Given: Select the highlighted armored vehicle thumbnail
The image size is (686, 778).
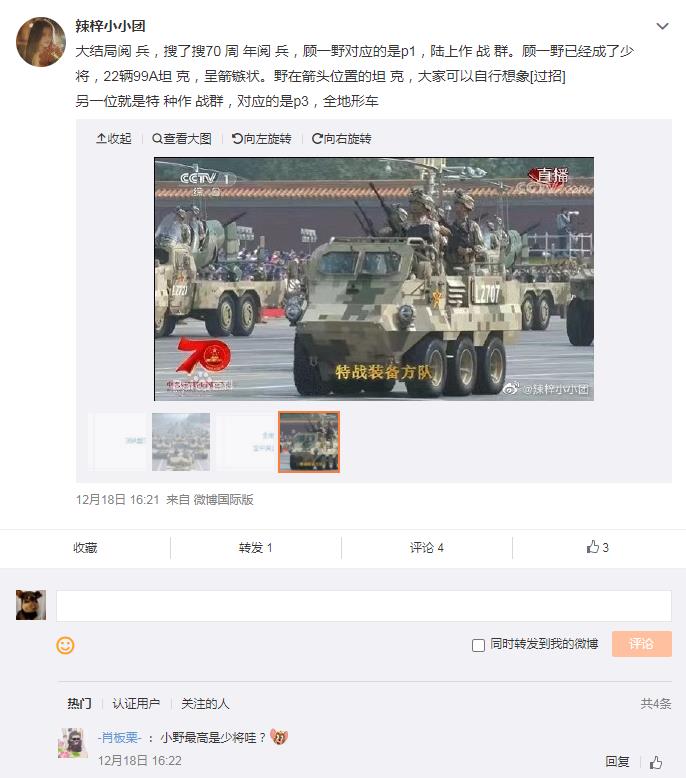Looking at the screenshot, I should (x=309, y=442).
